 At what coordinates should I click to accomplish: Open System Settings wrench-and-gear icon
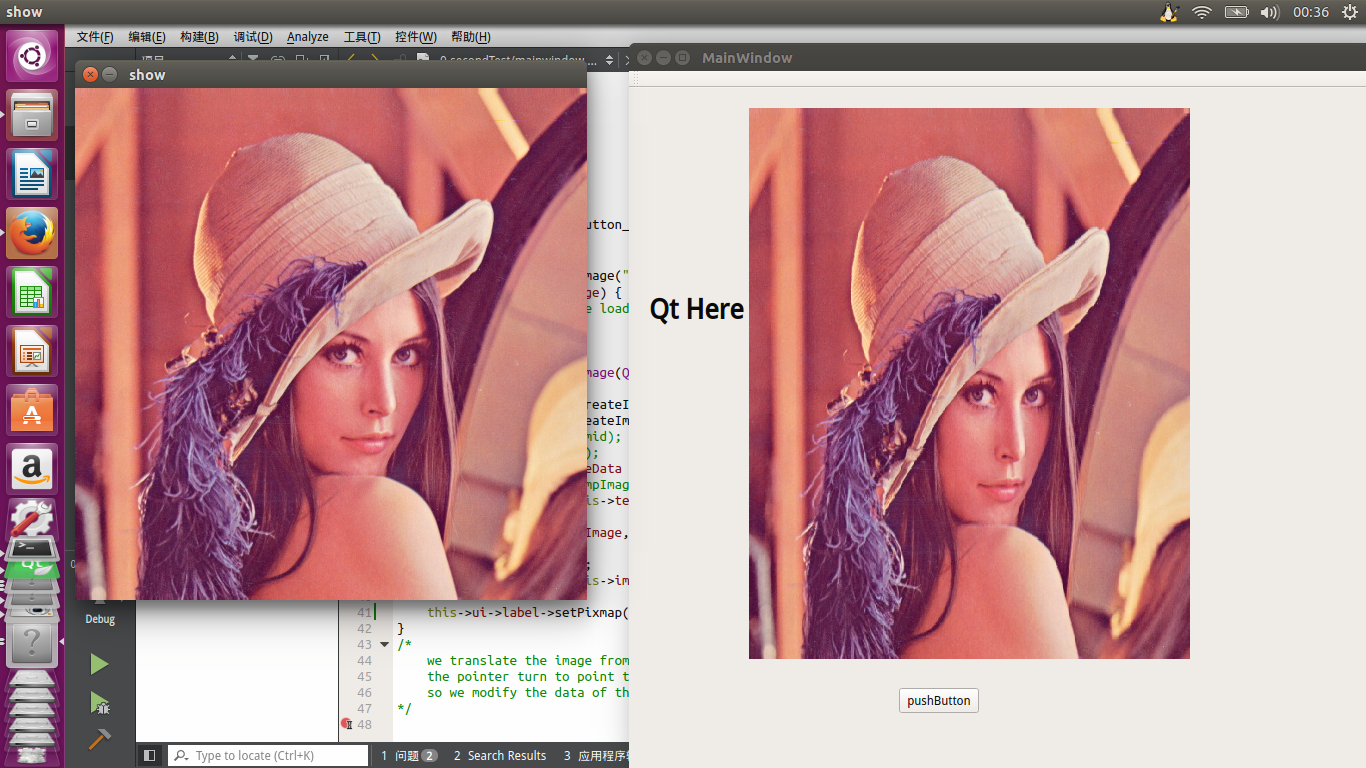pyautogui.click(x=32, y=516)
